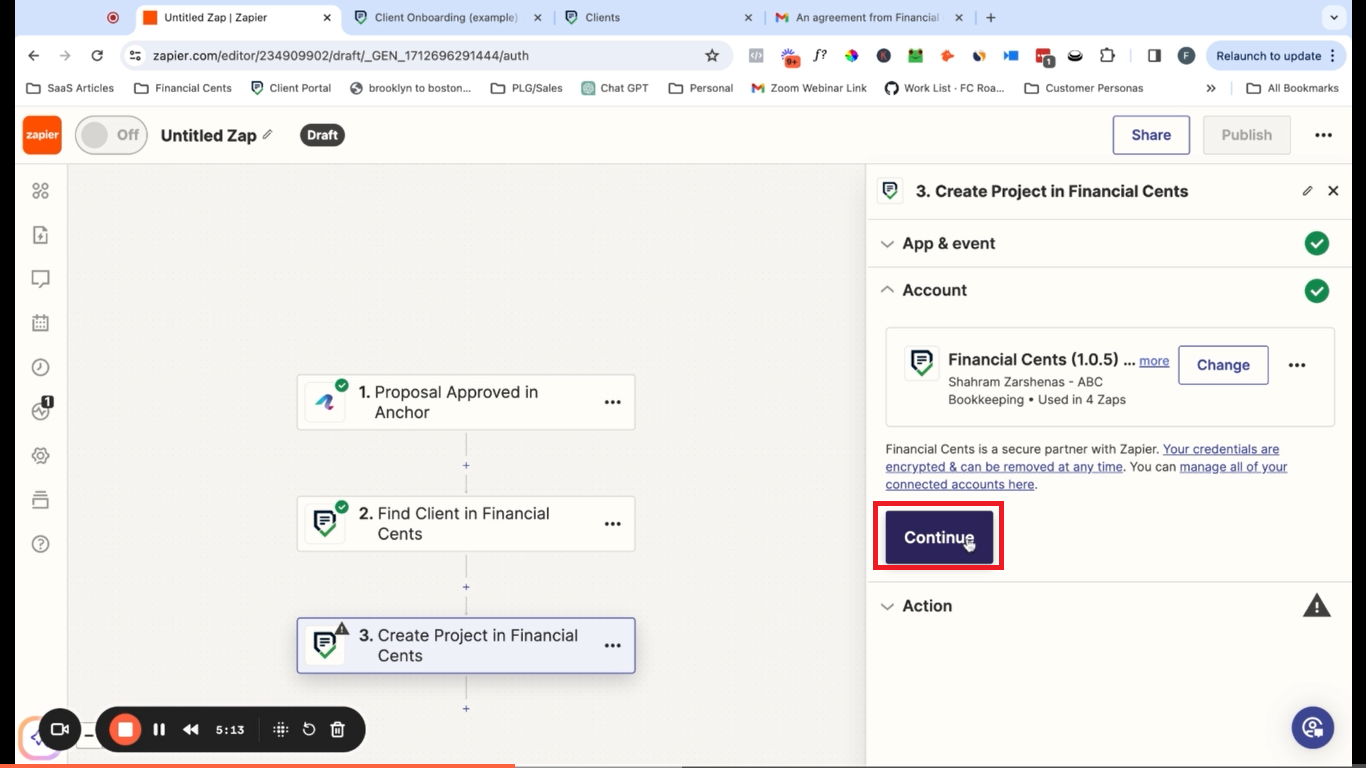
Task: Open the three-dot menu next to Change button
Action: point(1297,365)
